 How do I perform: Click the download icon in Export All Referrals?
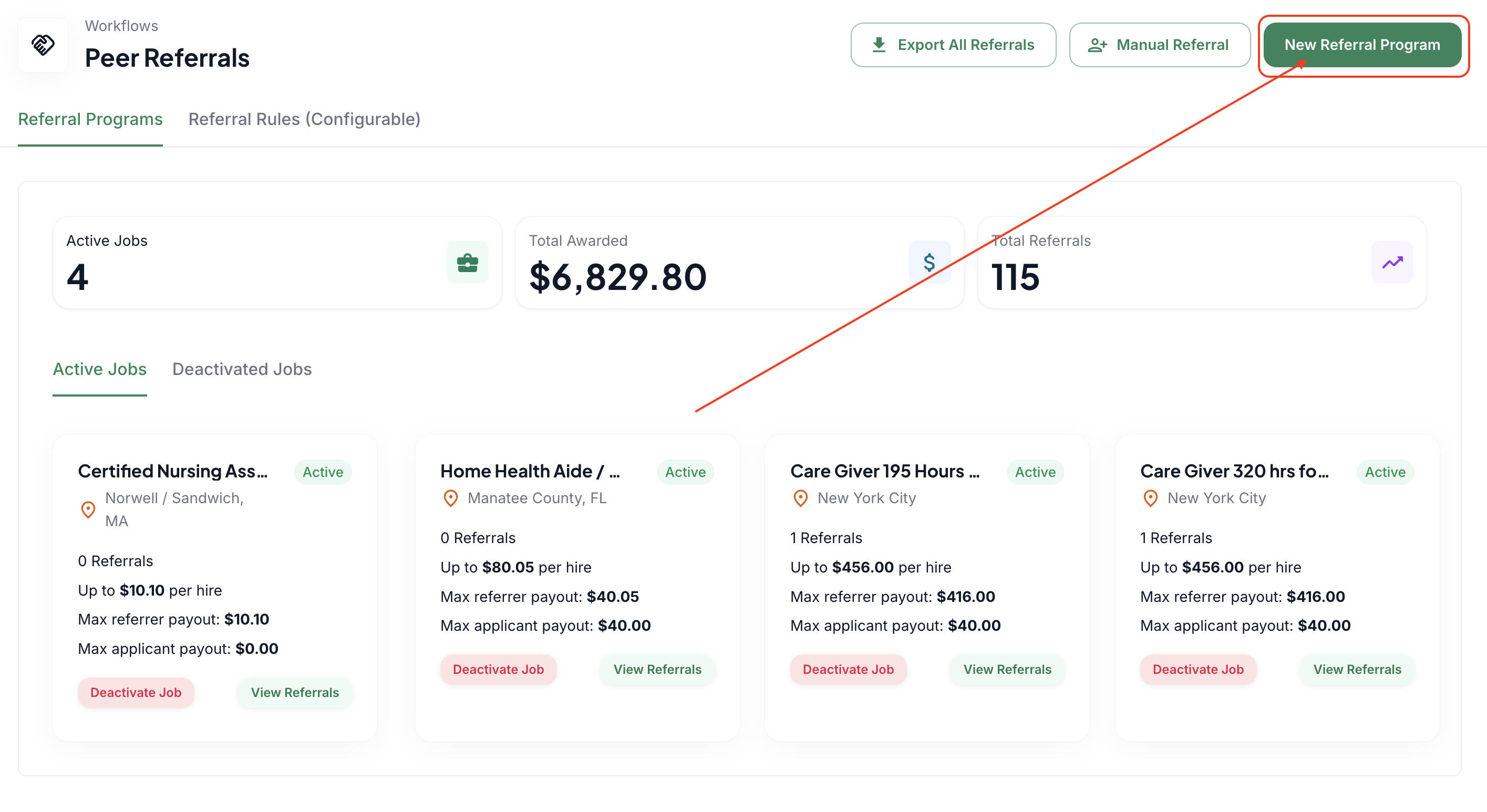click(879, 45)
